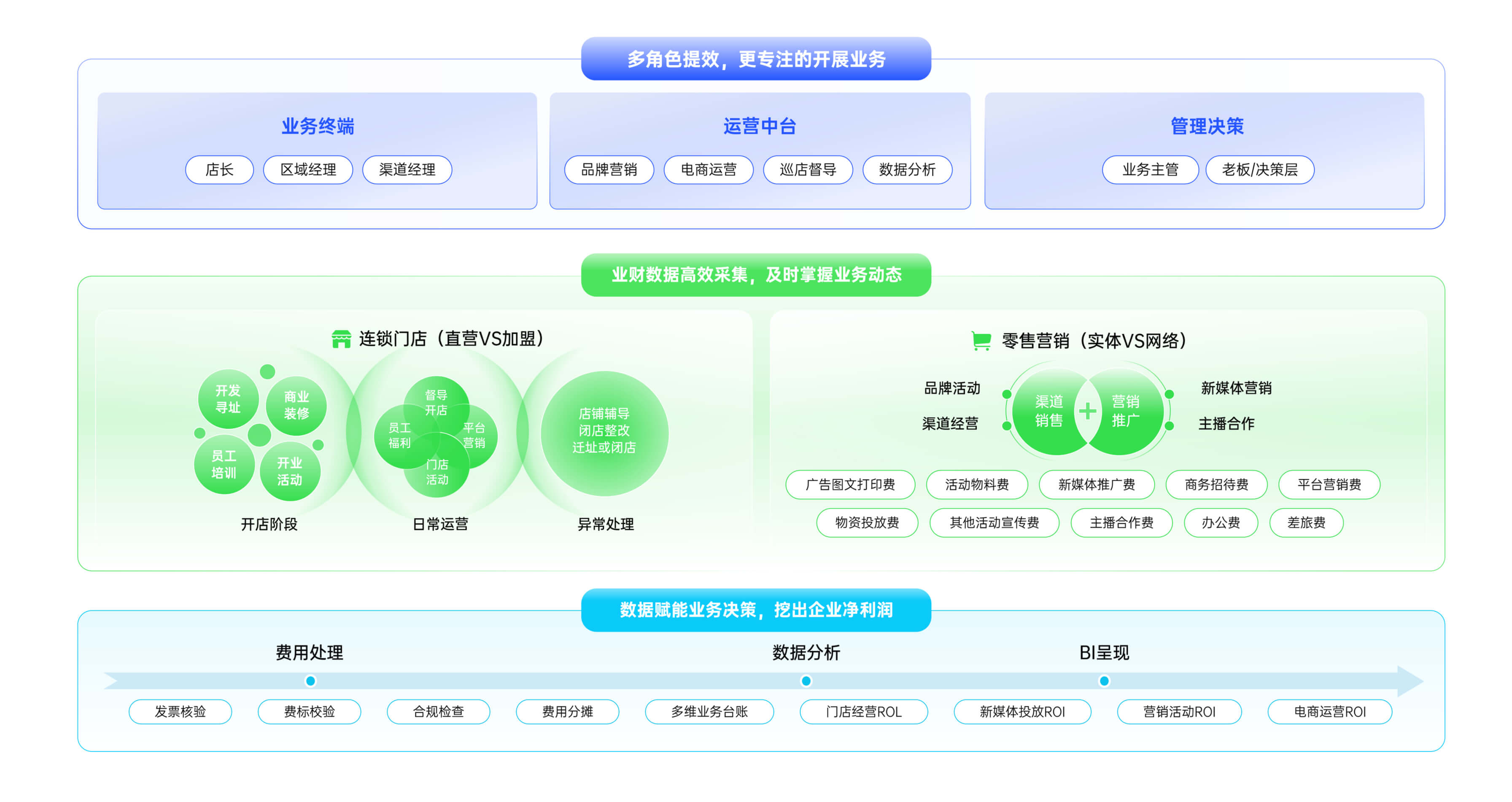Click the 费用处理 timeline dot
This screenshot has width=1512, height=802.
point(310,681)
